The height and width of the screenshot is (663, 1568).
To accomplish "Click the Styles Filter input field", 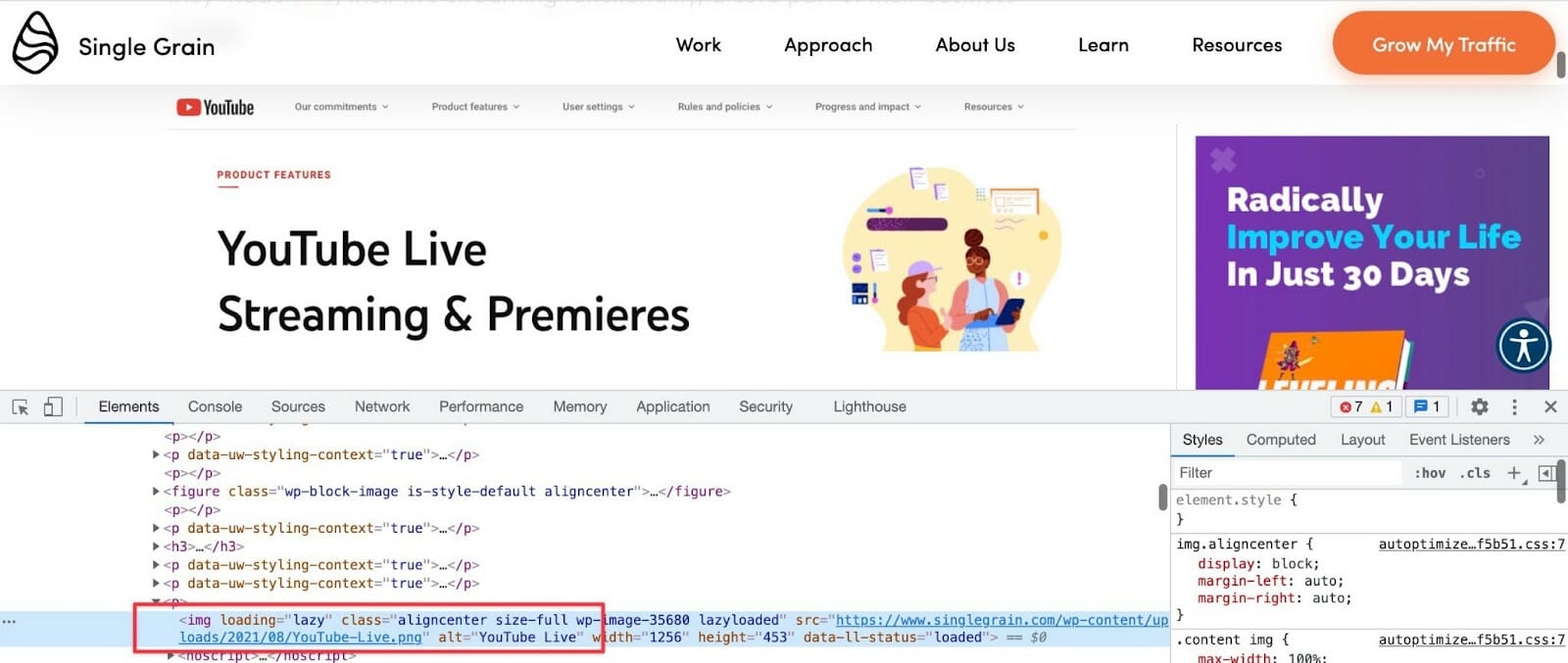I will [1286, 473].
